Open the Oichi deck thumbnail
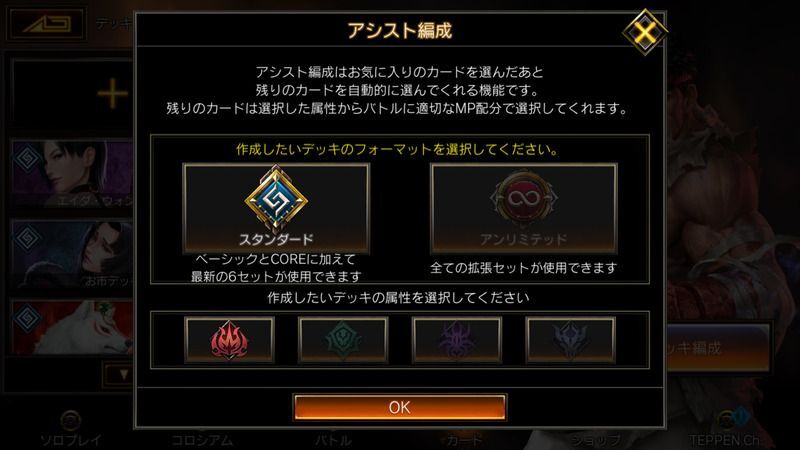Image resolution: width=800 pixels, height=450 pixels. (x=73, y=254)
